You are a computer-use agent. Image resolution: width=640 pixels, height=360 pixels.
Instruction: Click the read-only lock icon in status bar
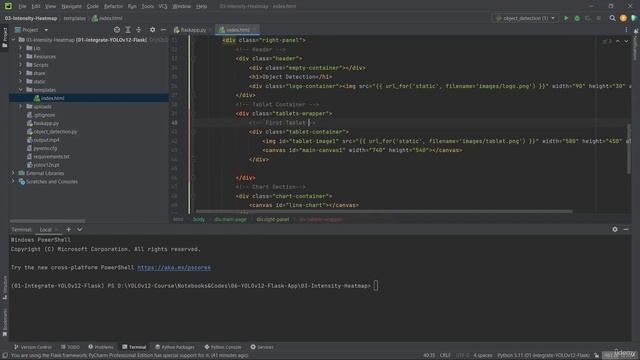coord(596,356)
